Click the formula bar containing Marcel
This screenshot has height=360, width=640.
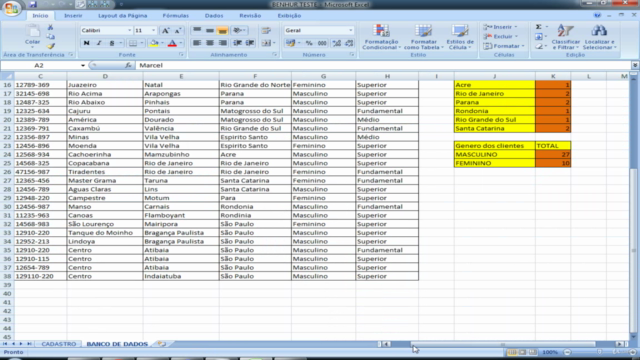[384, 65]
